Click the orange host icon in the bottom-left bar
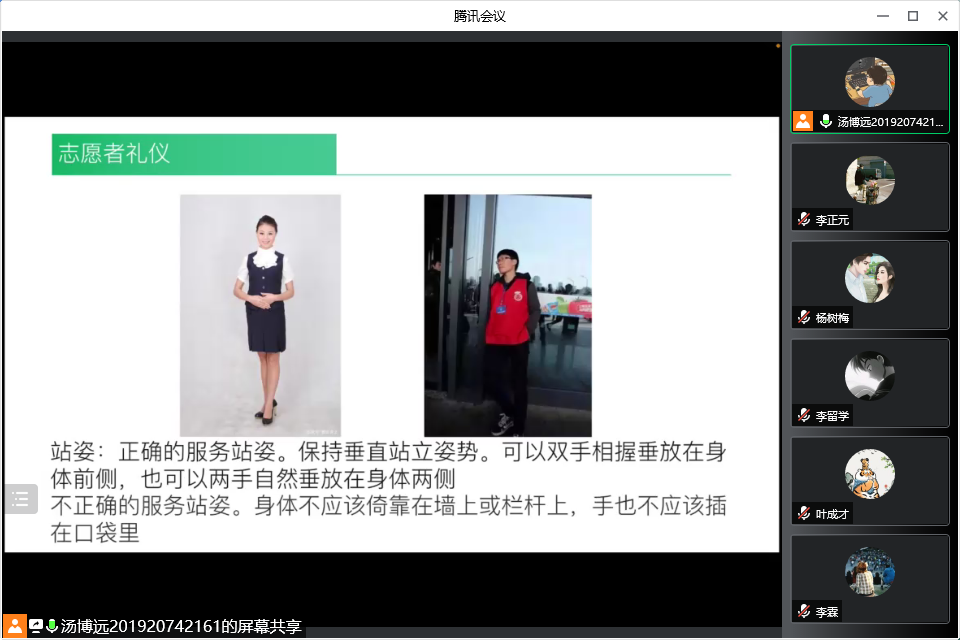Screen dimensions: 960x640 [15, 626]
